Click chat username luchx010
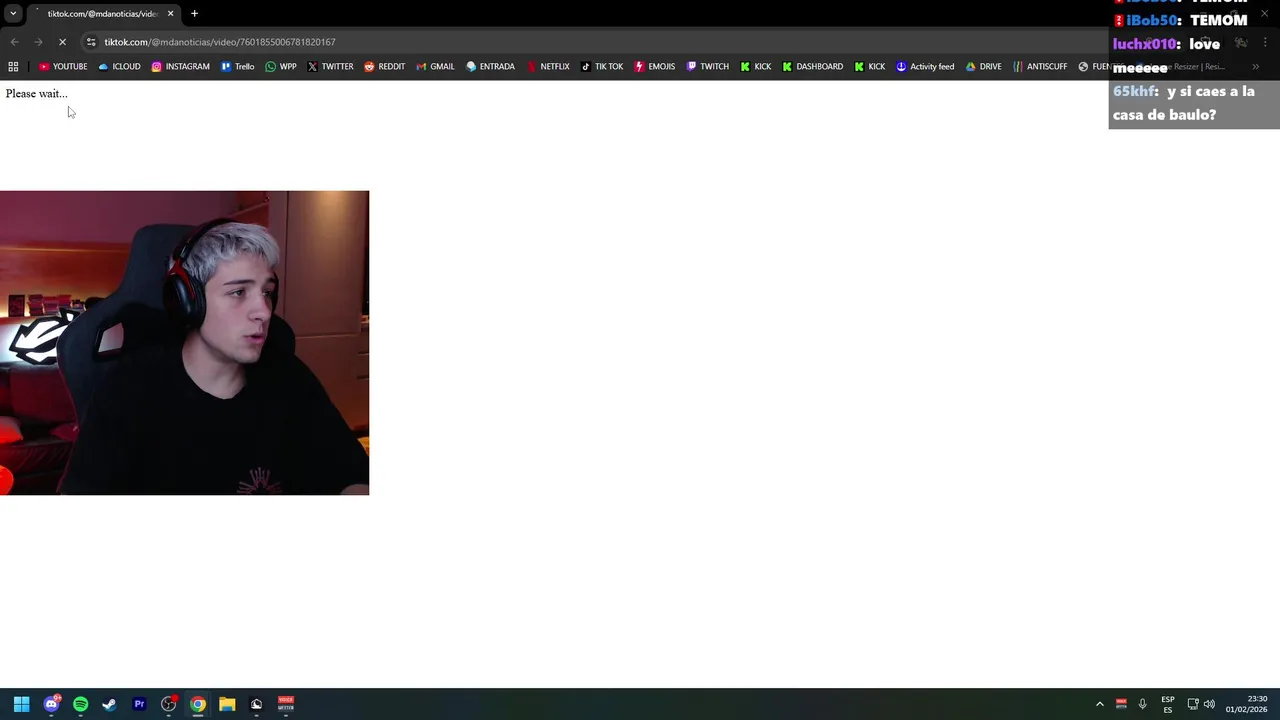Viewport: 1280px width, 720px height. click(1146, 44)
